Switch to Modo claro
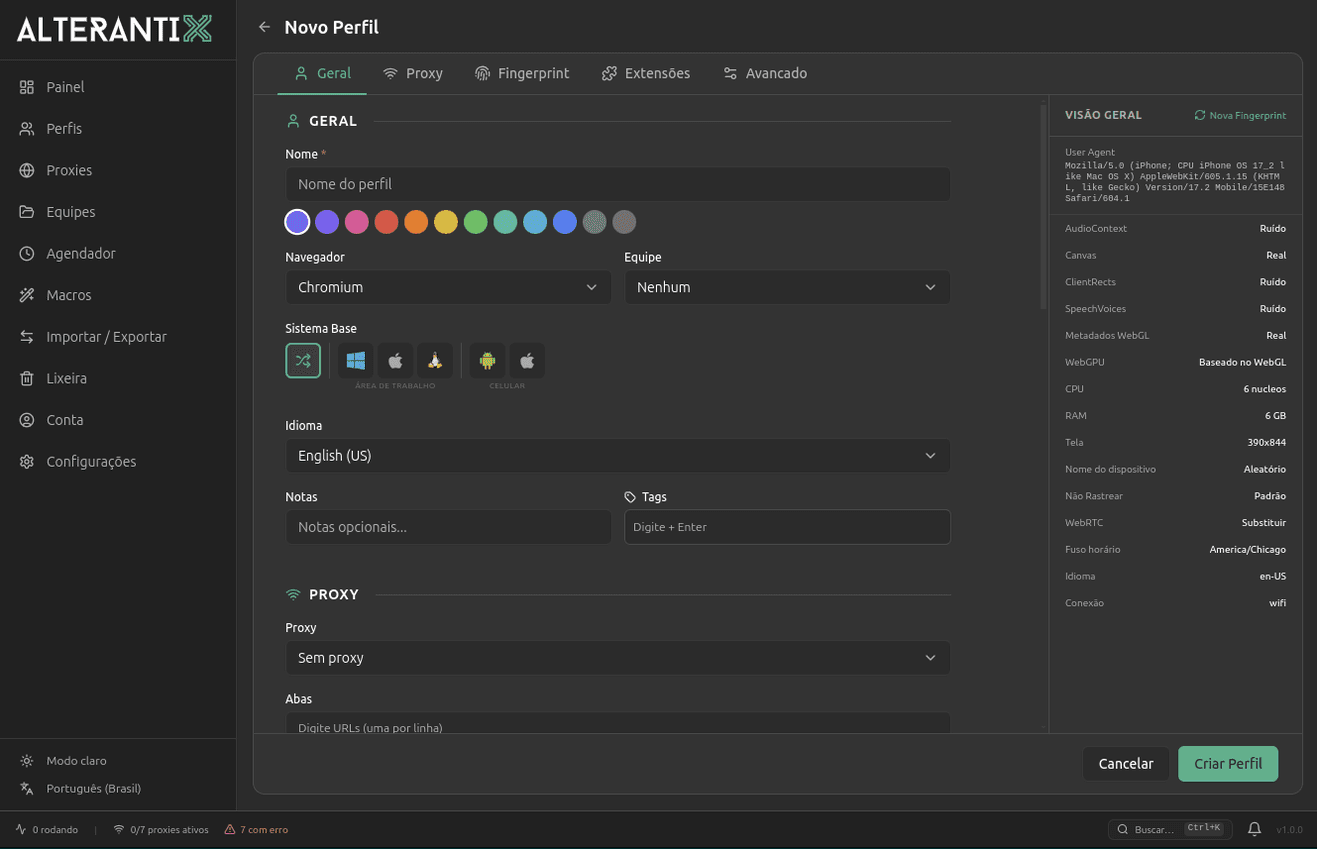This screenshot has height=849, width=1317. coord(76,761)
